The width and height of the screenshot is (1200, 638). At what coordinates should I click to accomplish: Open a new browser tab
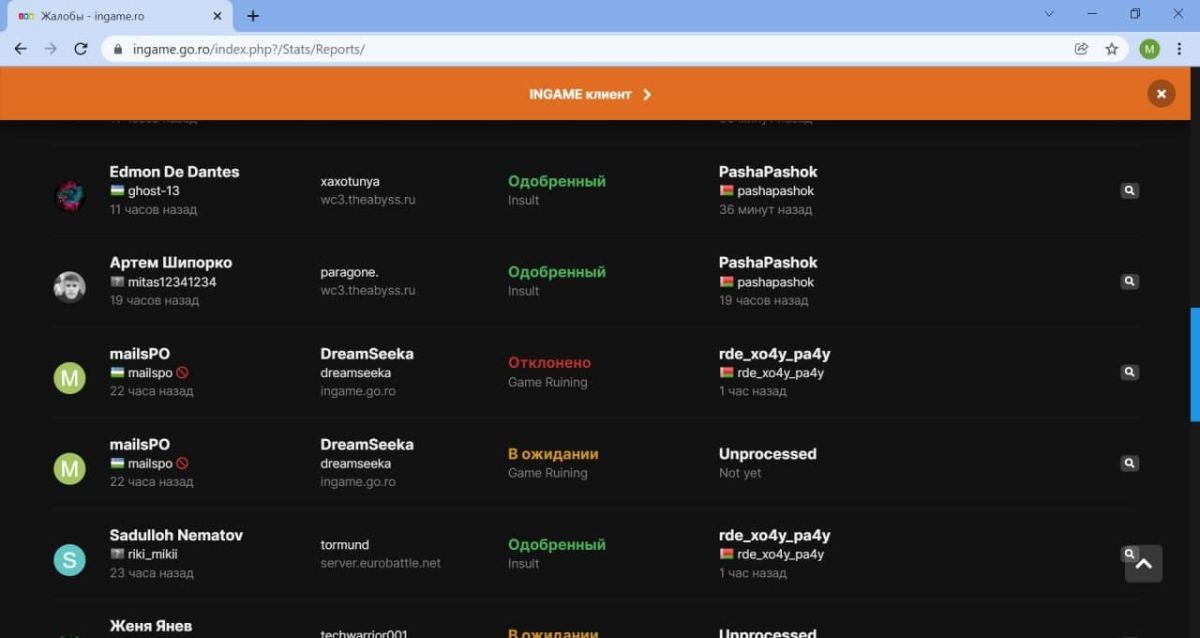point(253,16)
